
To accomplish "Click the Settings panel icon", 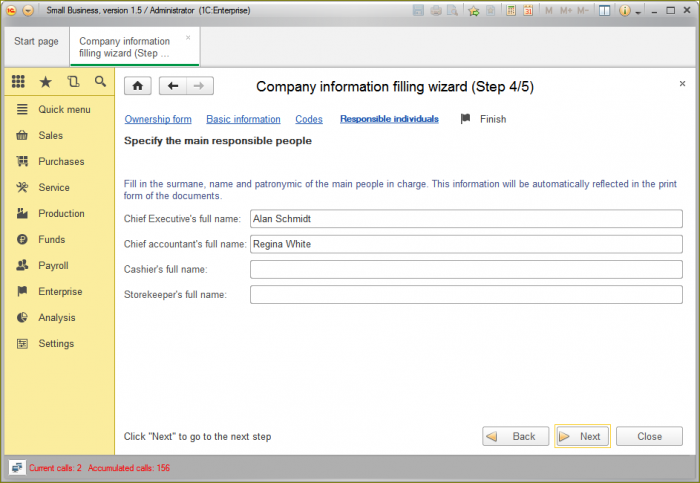I will (x=22, y=343).
